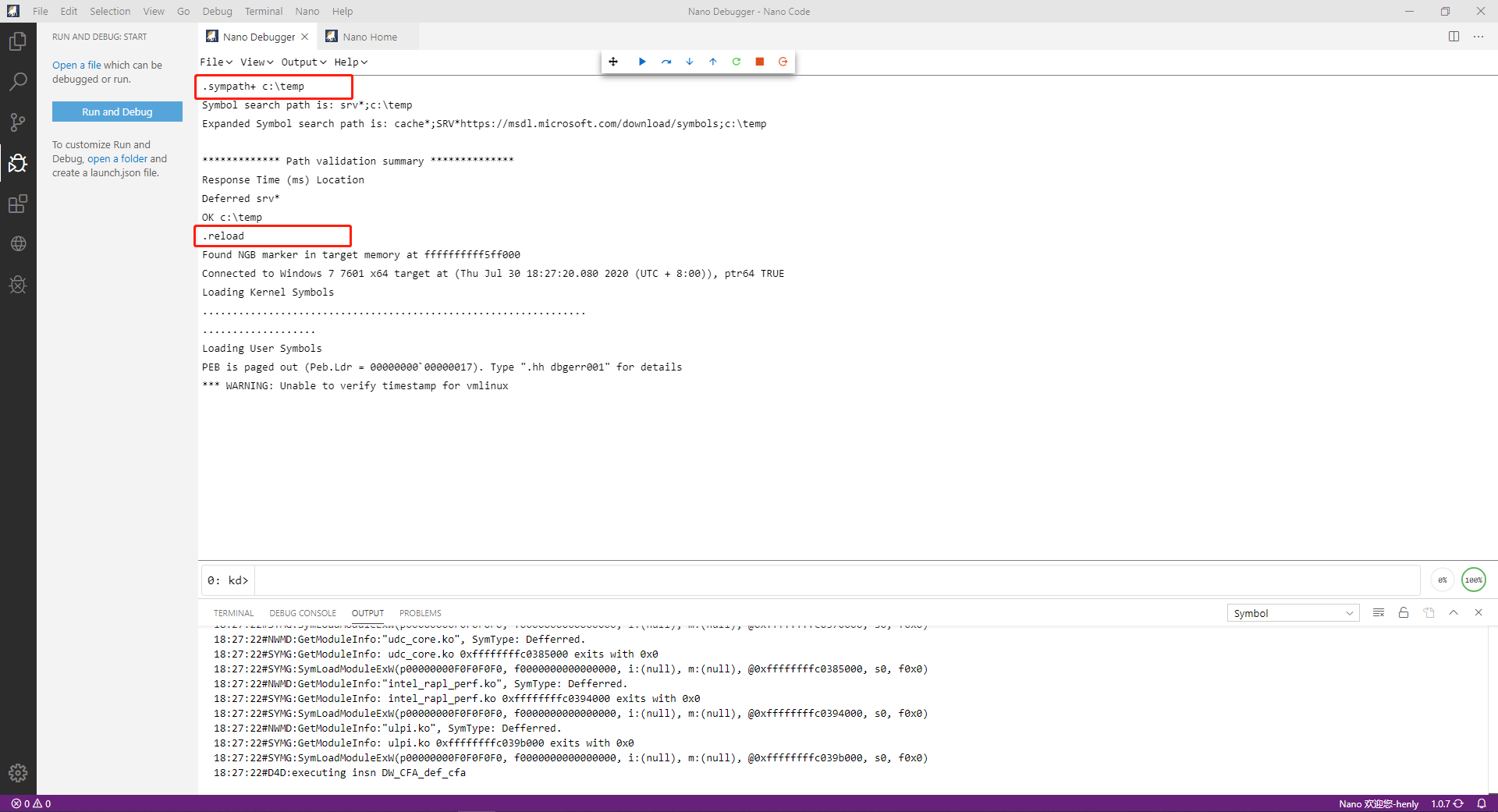This screenshot has width=1498, height=812.
Task: Toggle the notifications bell in the status bar
Action: (1482, 803)
